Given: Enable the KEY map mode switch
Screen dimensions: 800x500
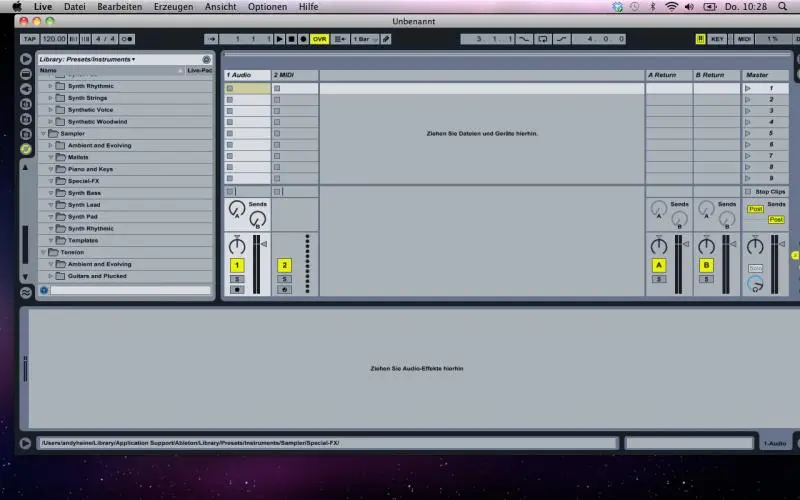Looking at the screenshot, I should 717,39.
